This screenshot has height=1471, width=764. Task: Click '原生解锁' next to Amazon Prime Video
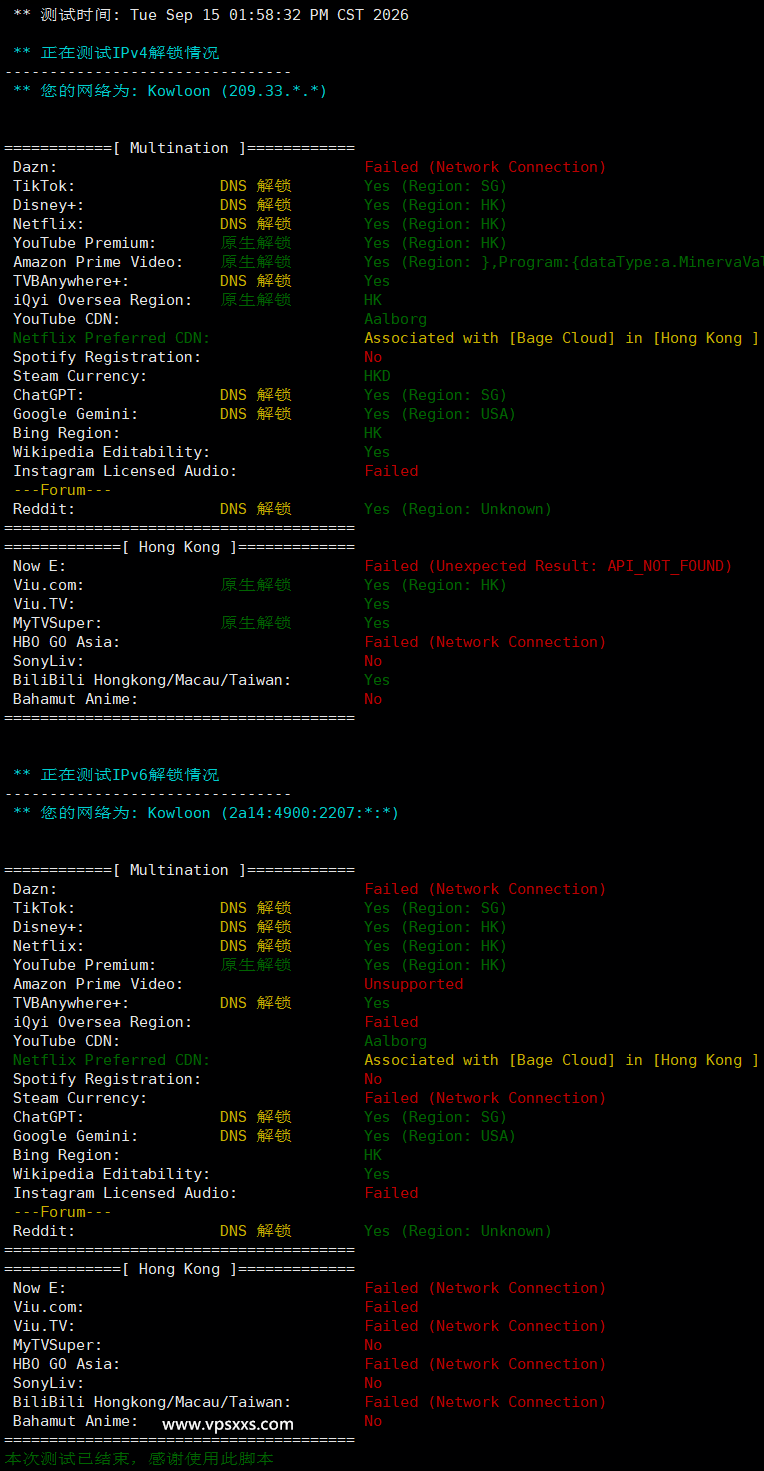256,262
